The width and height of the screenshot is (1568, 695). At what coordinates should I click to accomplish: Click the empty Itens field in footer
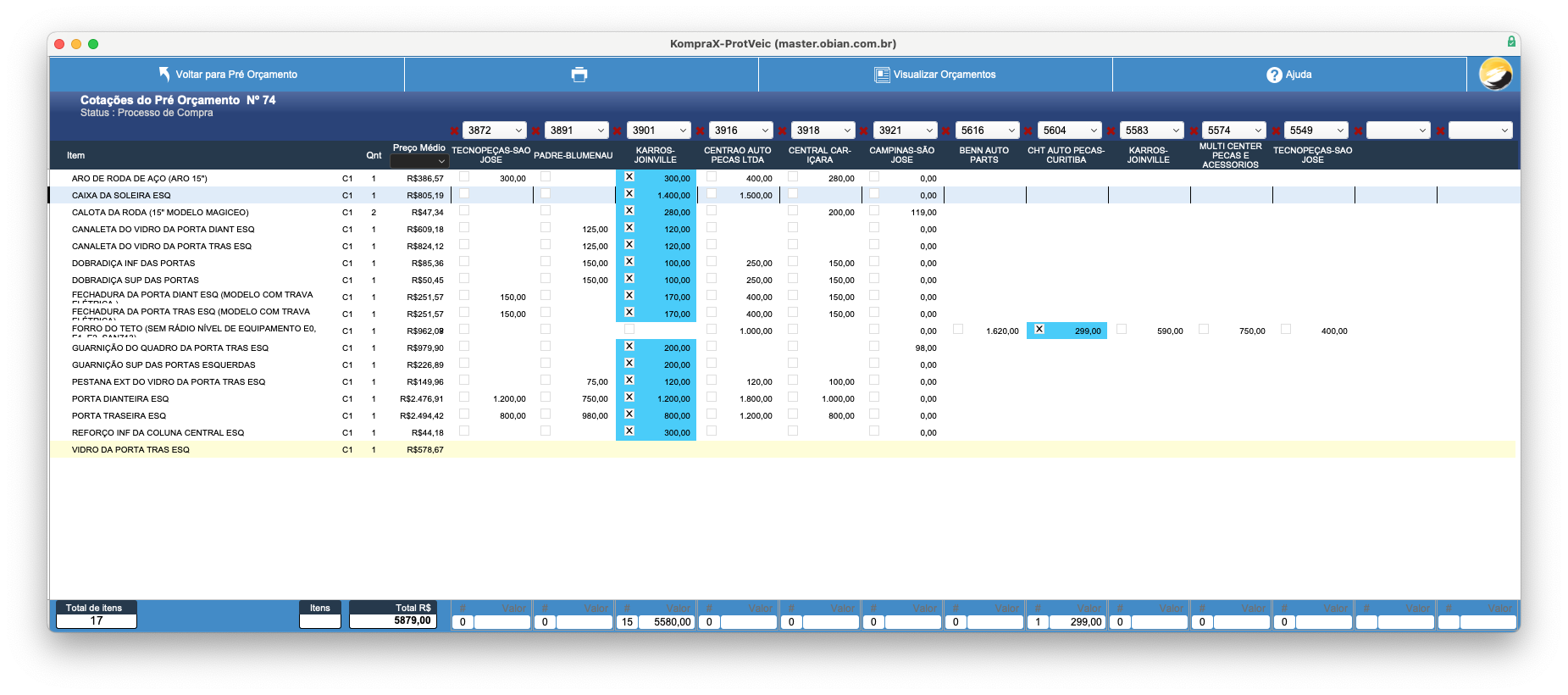click(x=320, y=621)
